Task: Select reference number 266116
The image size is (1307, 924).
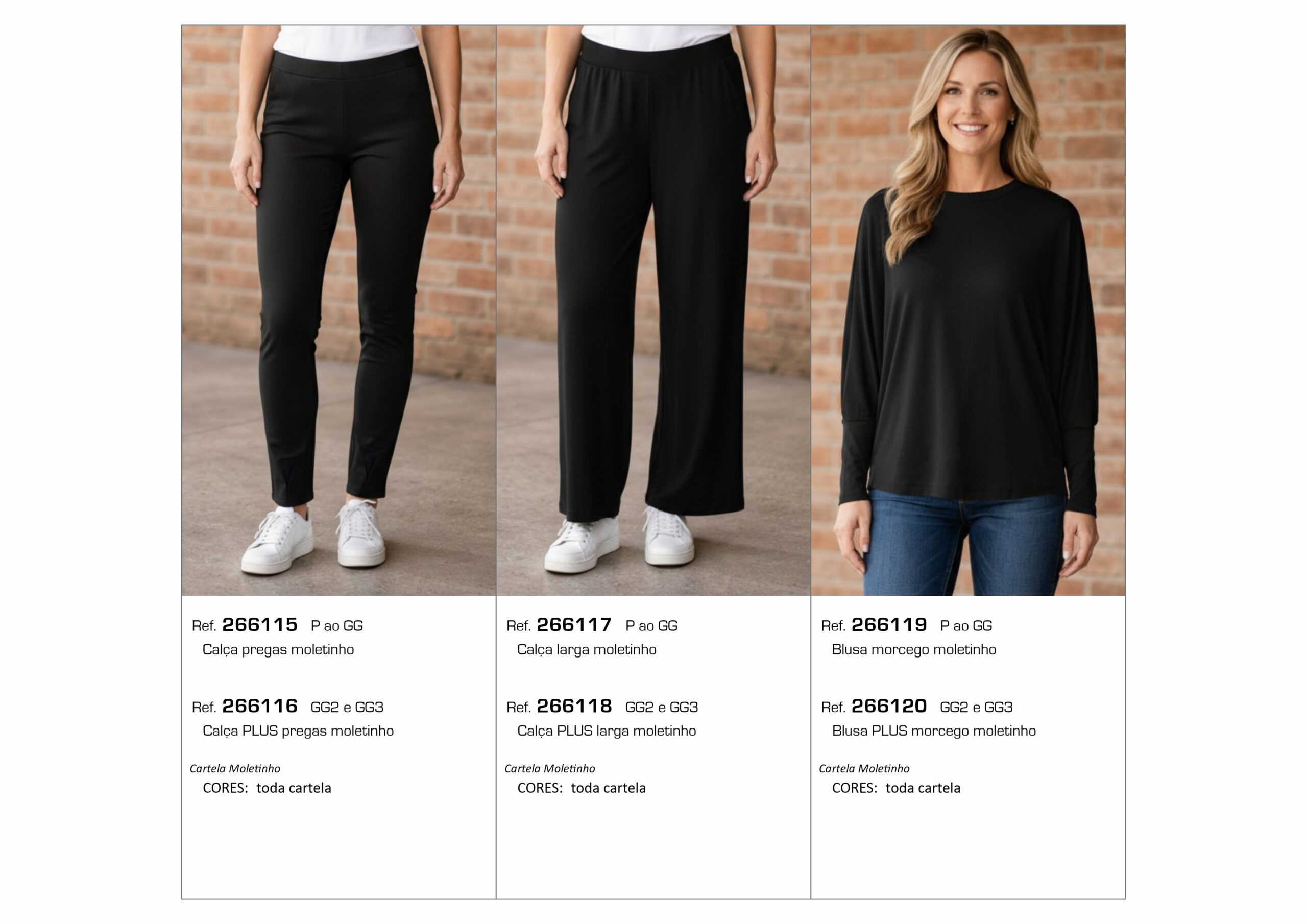Action: [x=260, y=706]
